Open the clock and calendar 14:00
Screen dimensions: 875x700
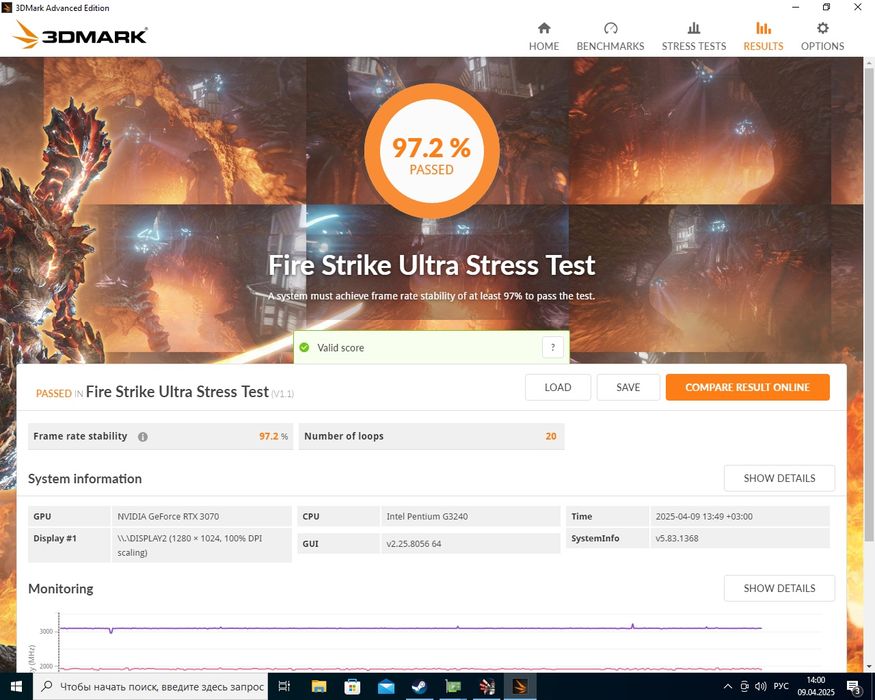(815, 686)
